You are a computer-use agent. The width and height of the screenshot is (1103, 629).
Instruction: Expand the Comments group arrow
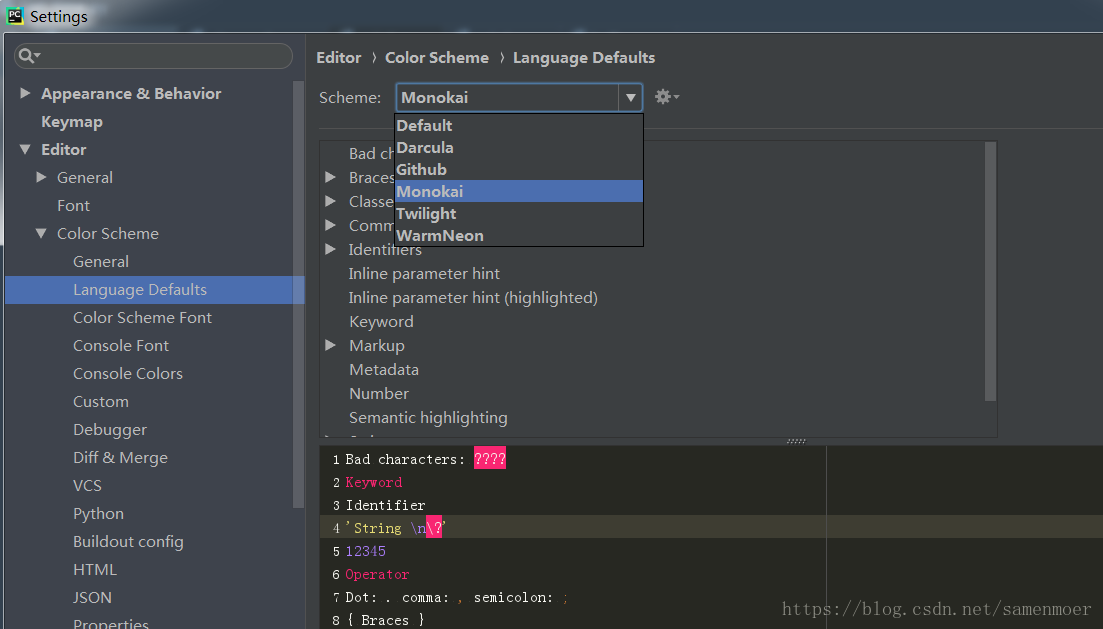pyautogui.click(x=331, y=225)
